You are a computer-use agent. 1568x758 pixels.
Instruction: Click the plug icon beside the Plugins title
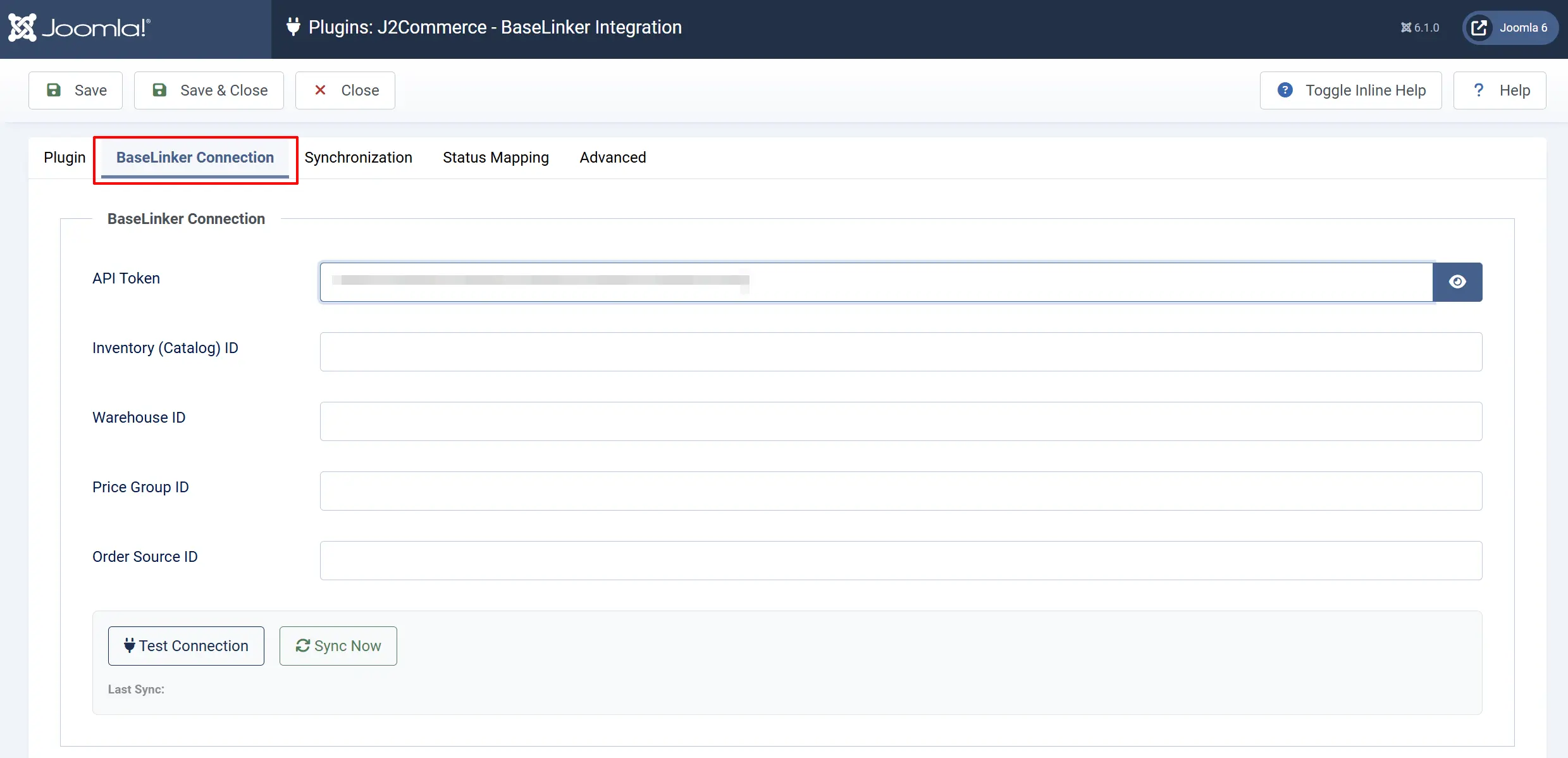tap(293, 27)
